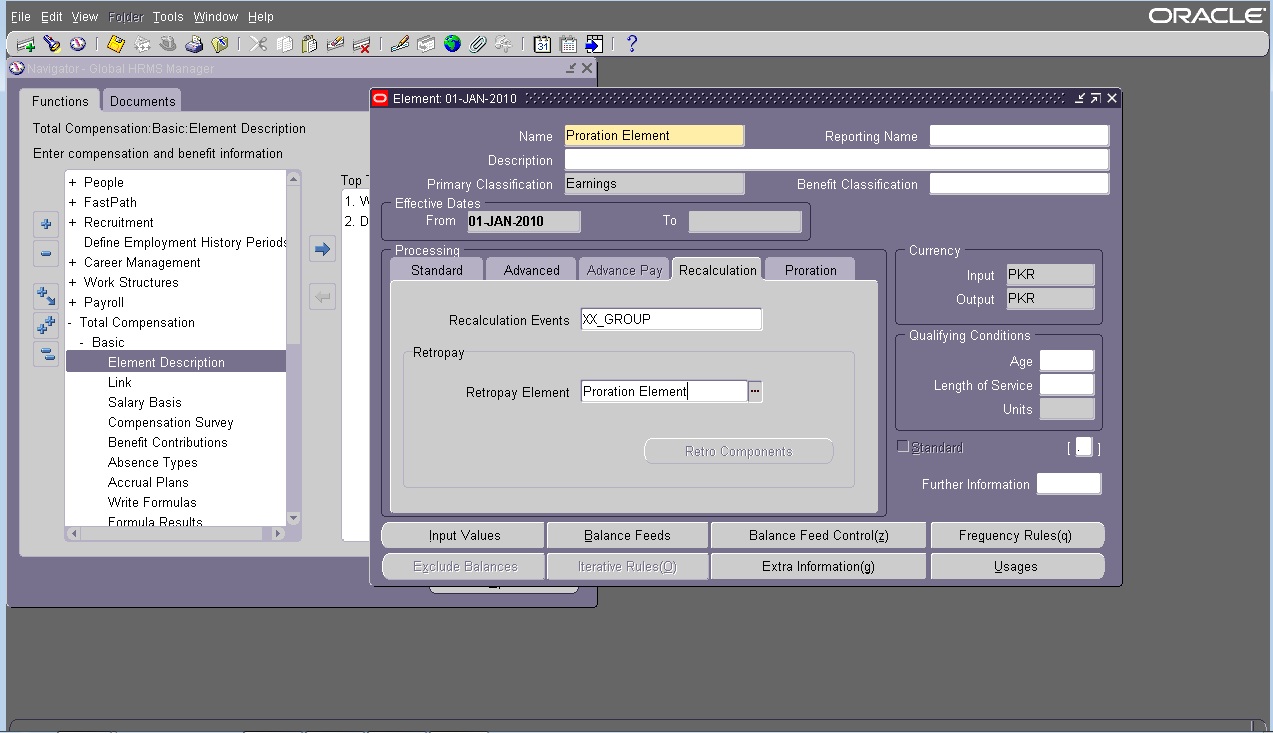The image size is (1273, 733).
Task: Switch to the Standard processing tab
Action: (437, 270)
